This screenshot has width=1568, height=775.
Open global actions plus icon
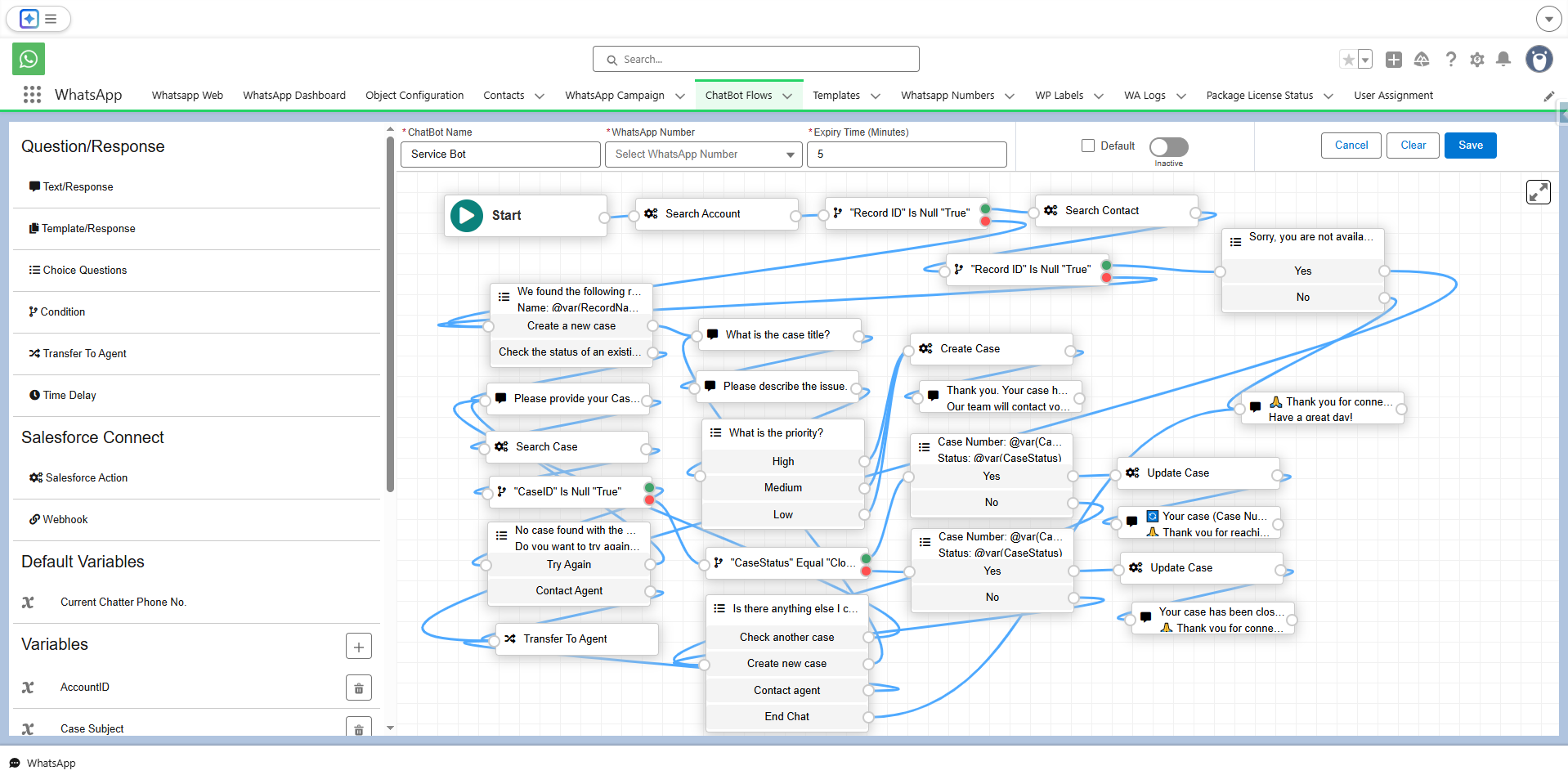point(1394,60)
